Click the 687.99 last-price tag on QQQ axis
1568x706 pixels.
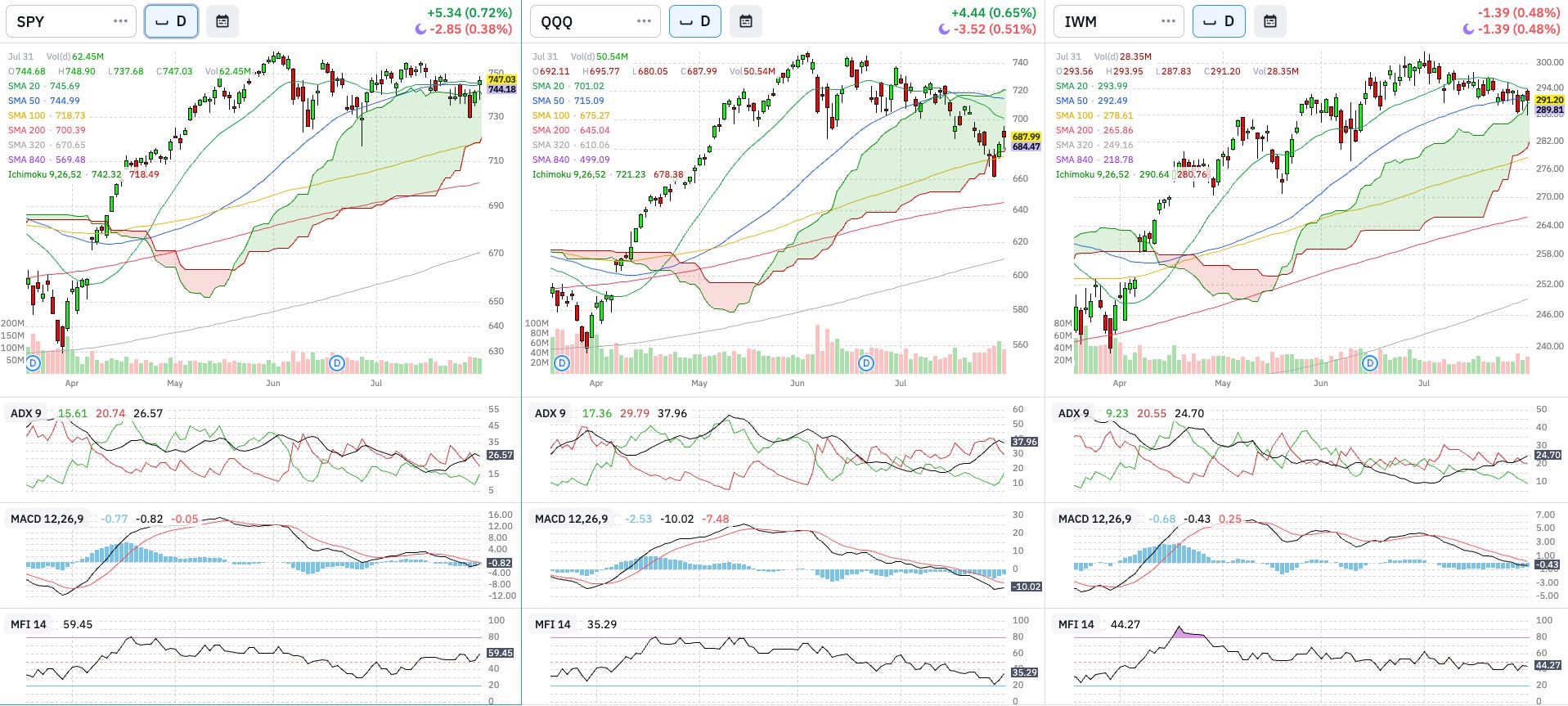coord(1026,137)
